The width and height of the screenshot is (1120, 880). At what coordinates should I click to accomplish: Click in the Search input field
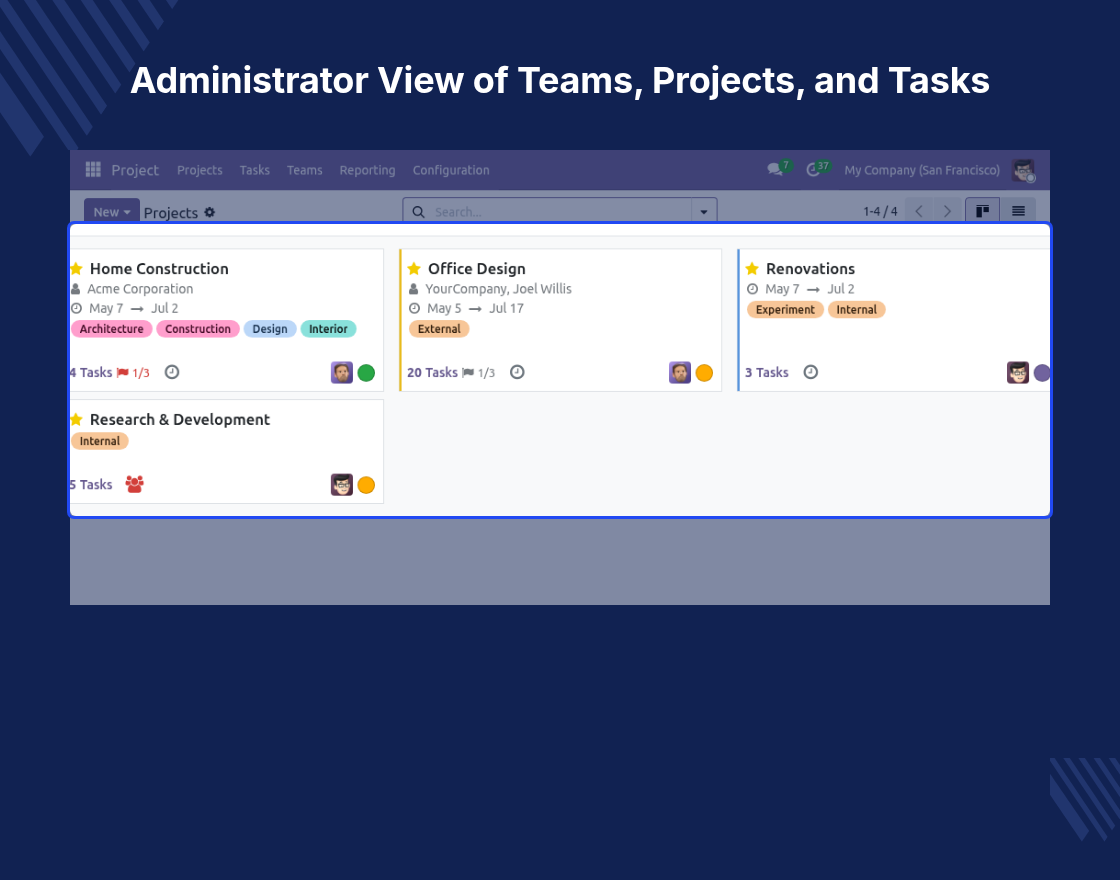[x=559, y=212]
